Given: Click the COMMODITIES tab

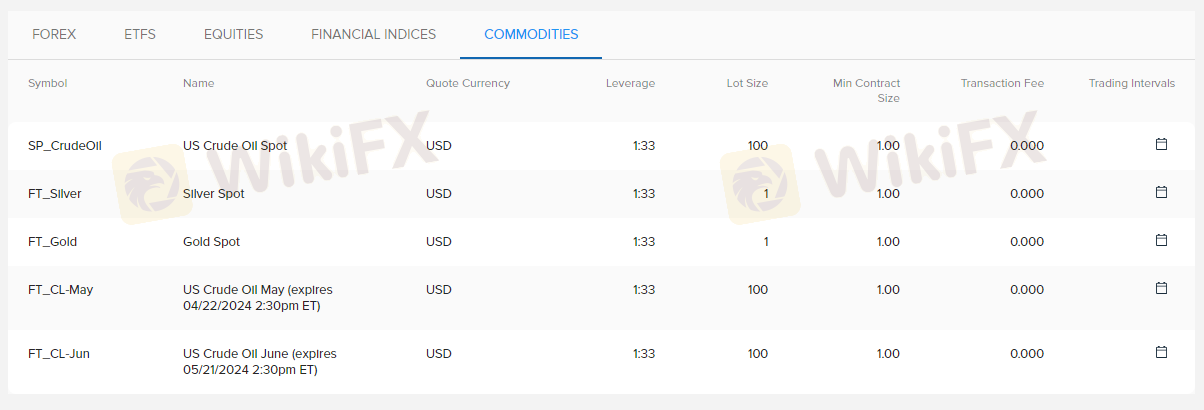Looking at the screenshot, I should [x=531, y=34].
